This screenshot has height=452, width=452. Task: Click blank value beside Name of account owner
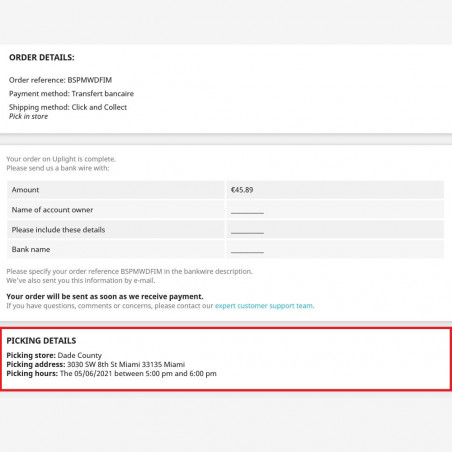[x=335, y=210]
